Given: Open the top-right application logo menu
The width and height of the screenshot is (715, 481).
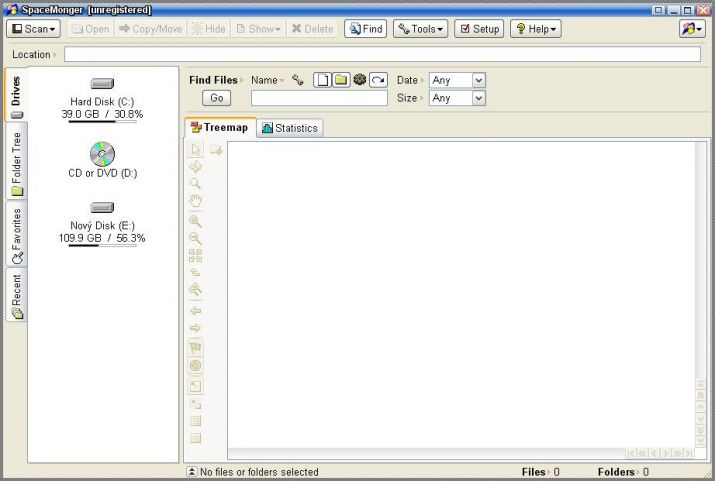Looking at the screenshot, I should coord(692,29).
